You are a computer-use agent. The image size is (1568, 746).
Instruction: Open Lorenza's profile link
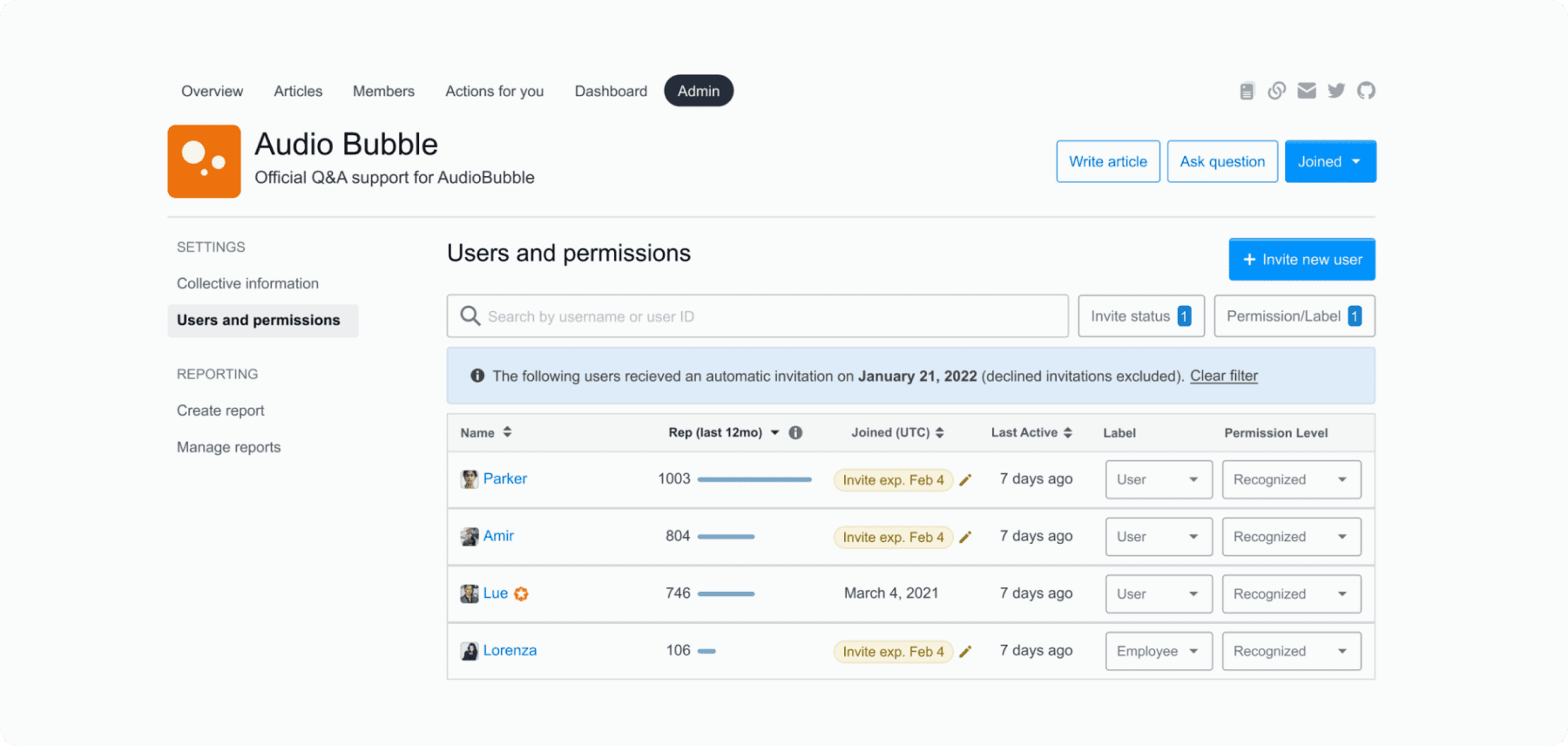click(x=510, y=650)
